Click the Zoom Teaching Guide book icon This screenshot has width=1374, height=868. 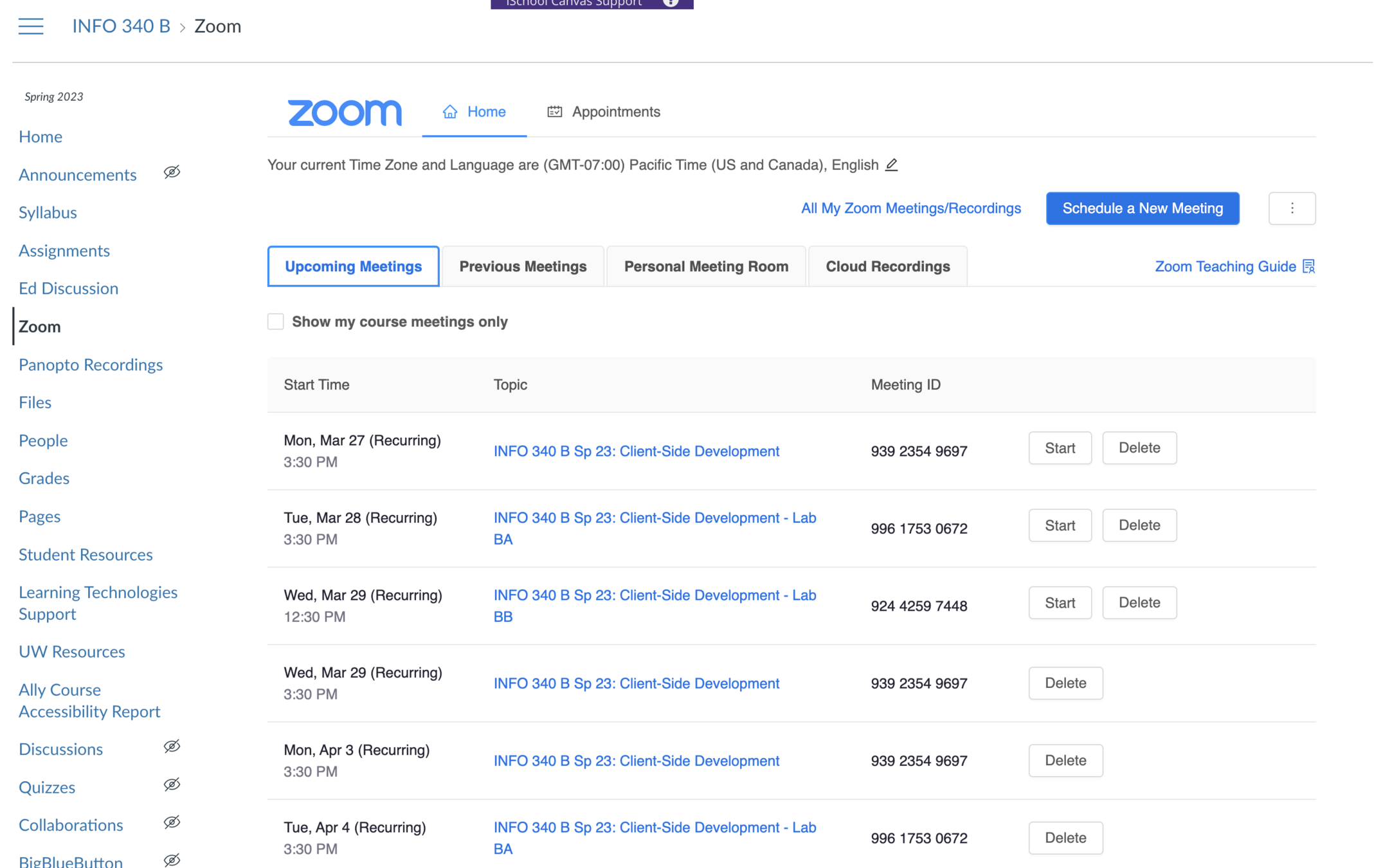[x=1308, y=266]
